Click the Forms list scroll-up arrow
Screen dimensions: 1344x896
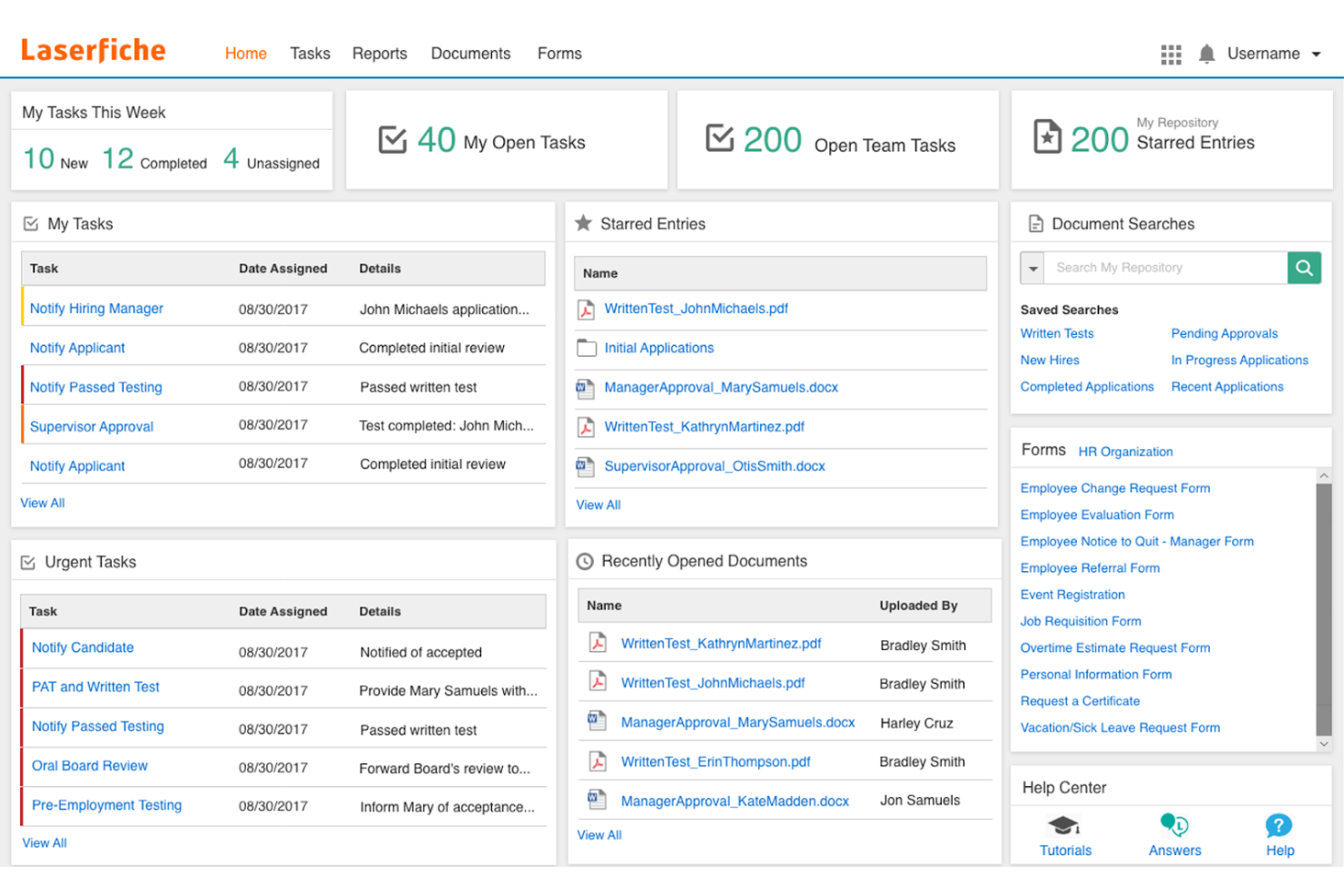click(x=1324, y=476)
